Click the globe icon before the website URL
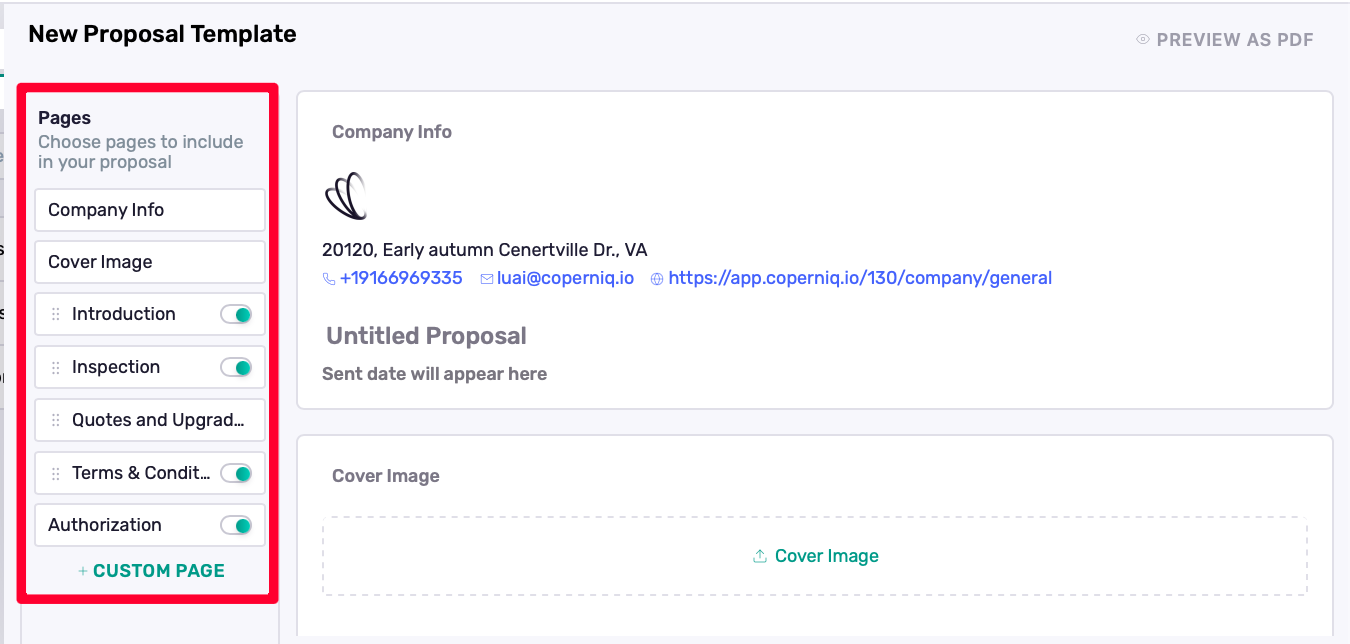 [x=657, y=279]
